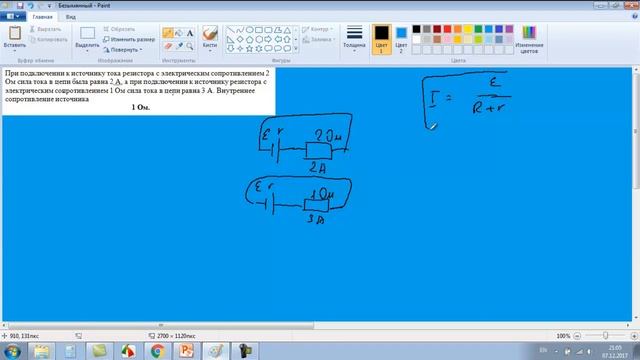
Task: Pick the black color swatch
Action: (x=416, y=29)
